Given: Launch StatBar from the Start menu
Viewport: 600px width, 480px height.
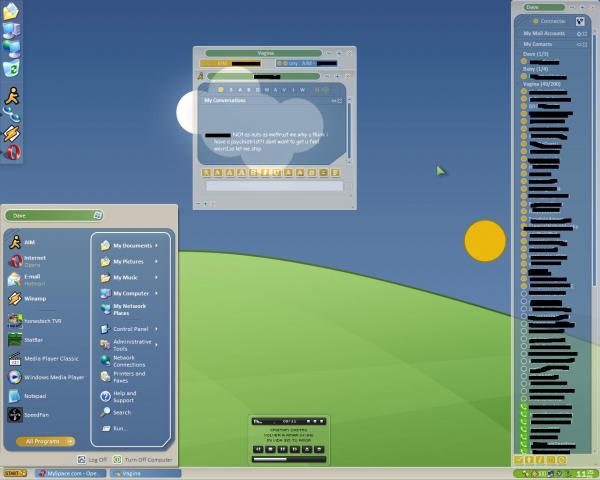Looking at the screenshot, I should (26, 340).
